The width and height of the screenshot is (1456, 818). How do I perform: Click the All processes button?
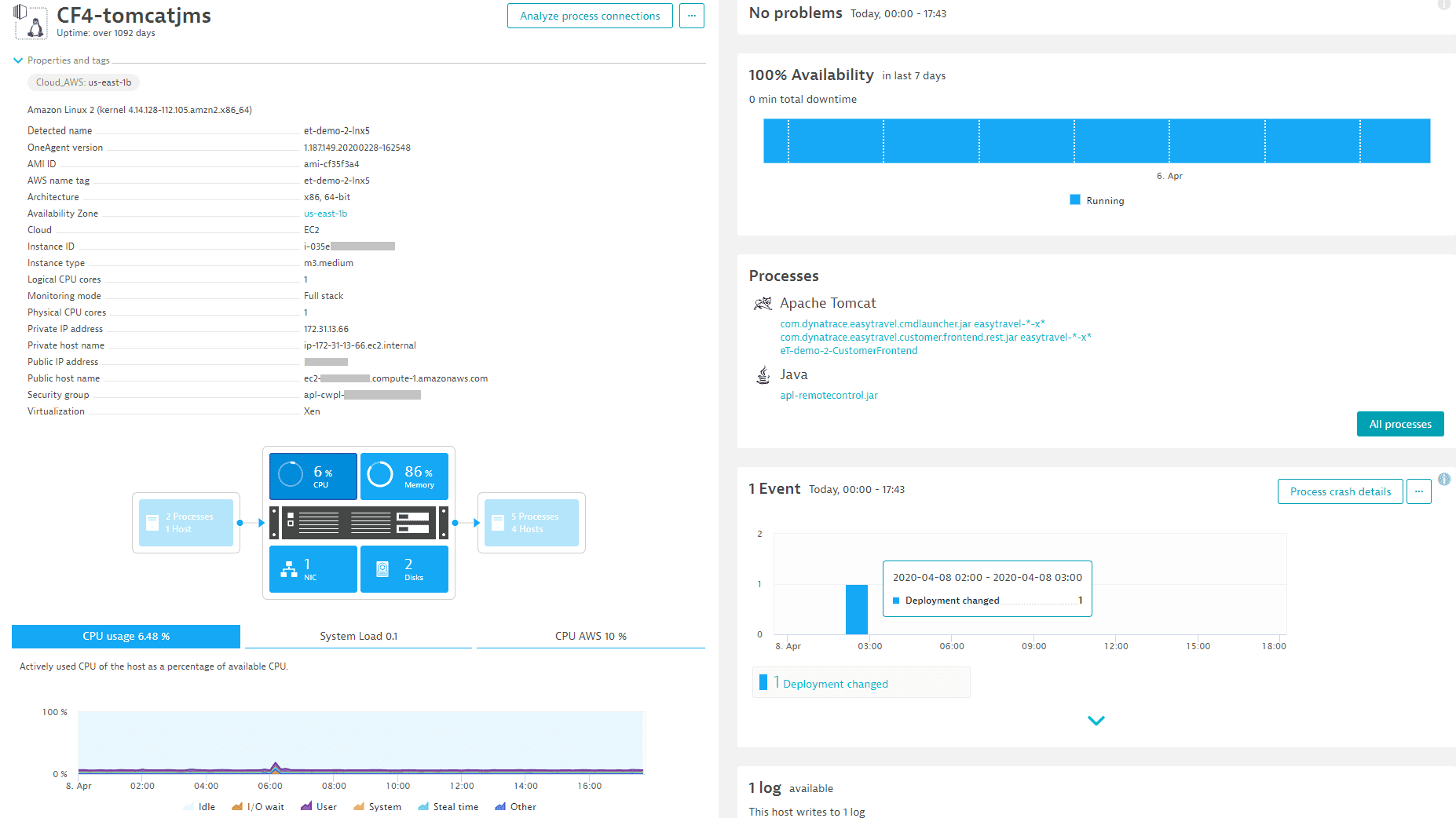tap(1400, 424)
